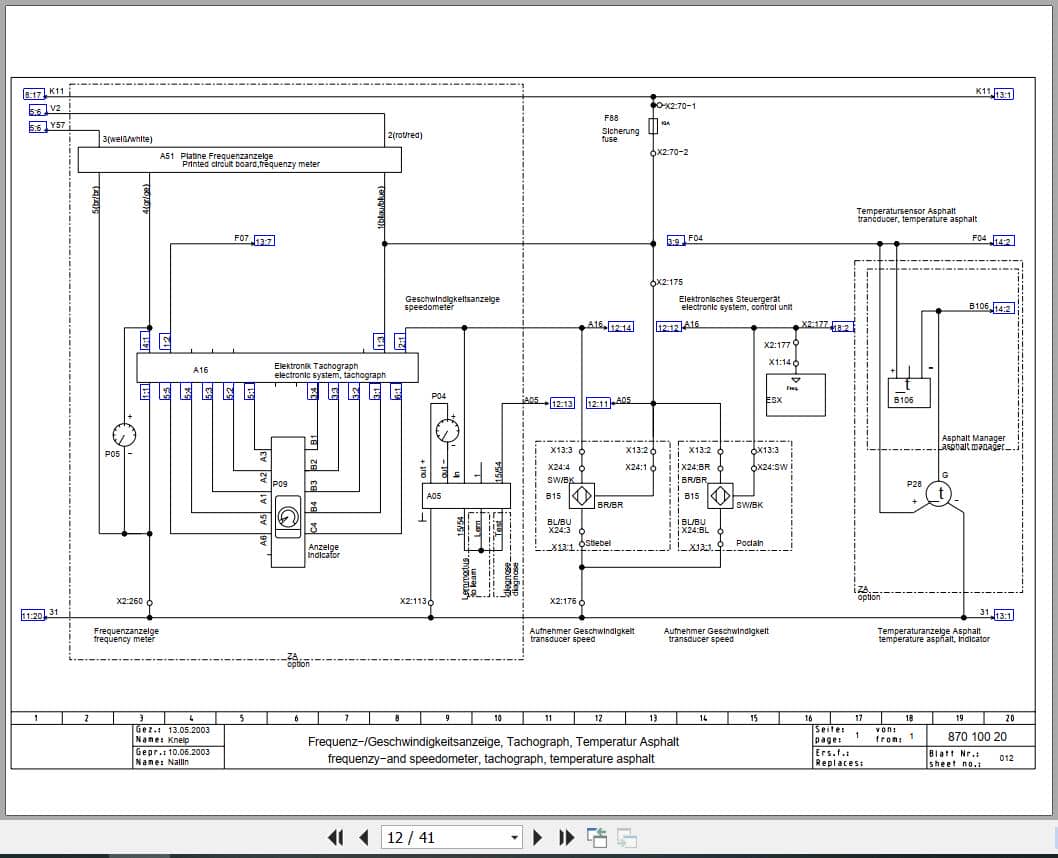Viewport: 1058px width, 858px height.
Task: Click the Frequenzanzeige frequency meter label
Action: point(126,635)
